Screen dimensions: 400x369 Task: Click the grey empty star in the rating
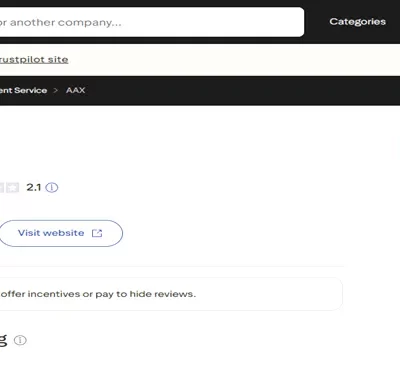coord(13,188)
